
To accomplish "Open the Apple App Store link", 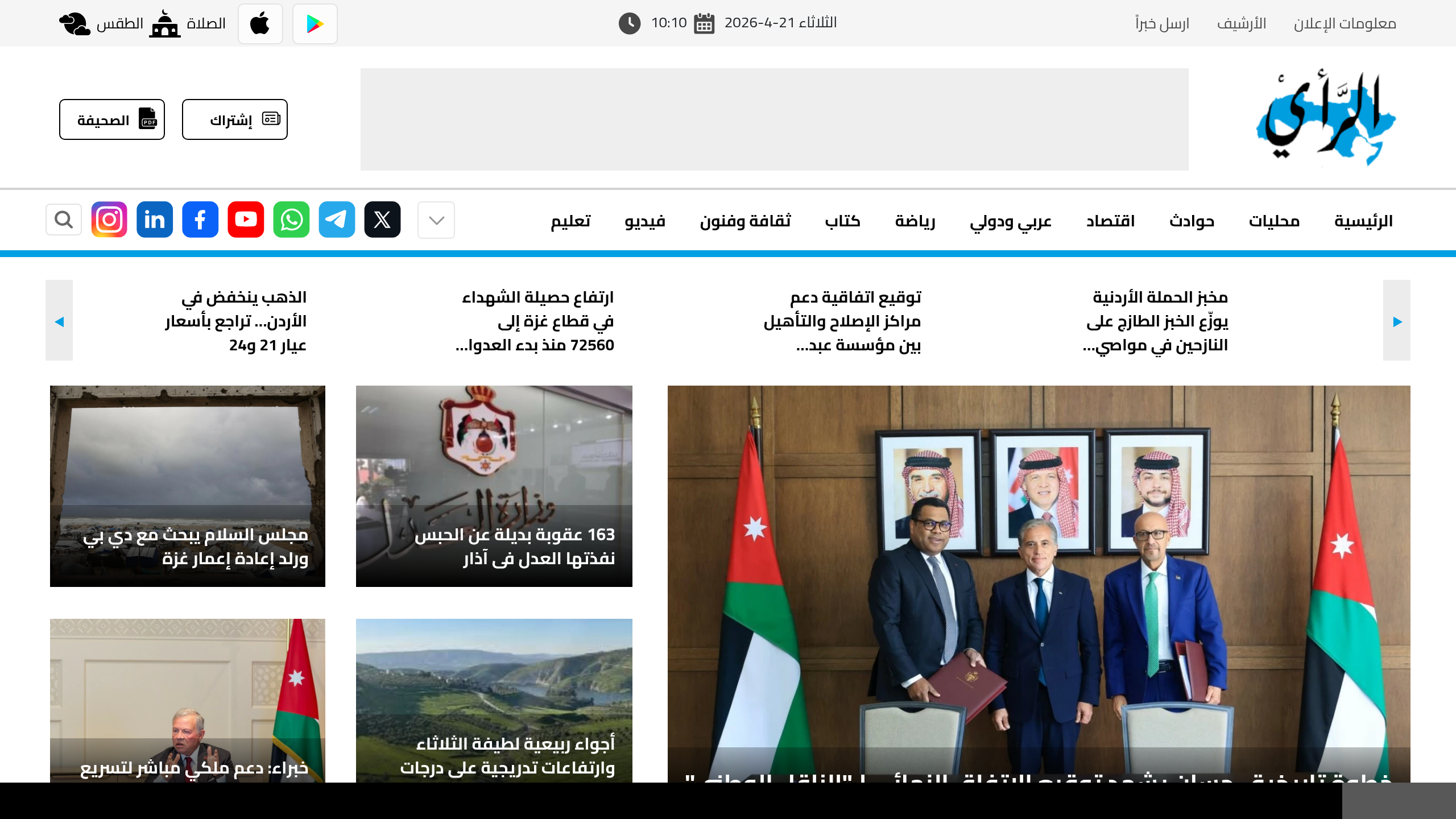I will click(260, 24).
